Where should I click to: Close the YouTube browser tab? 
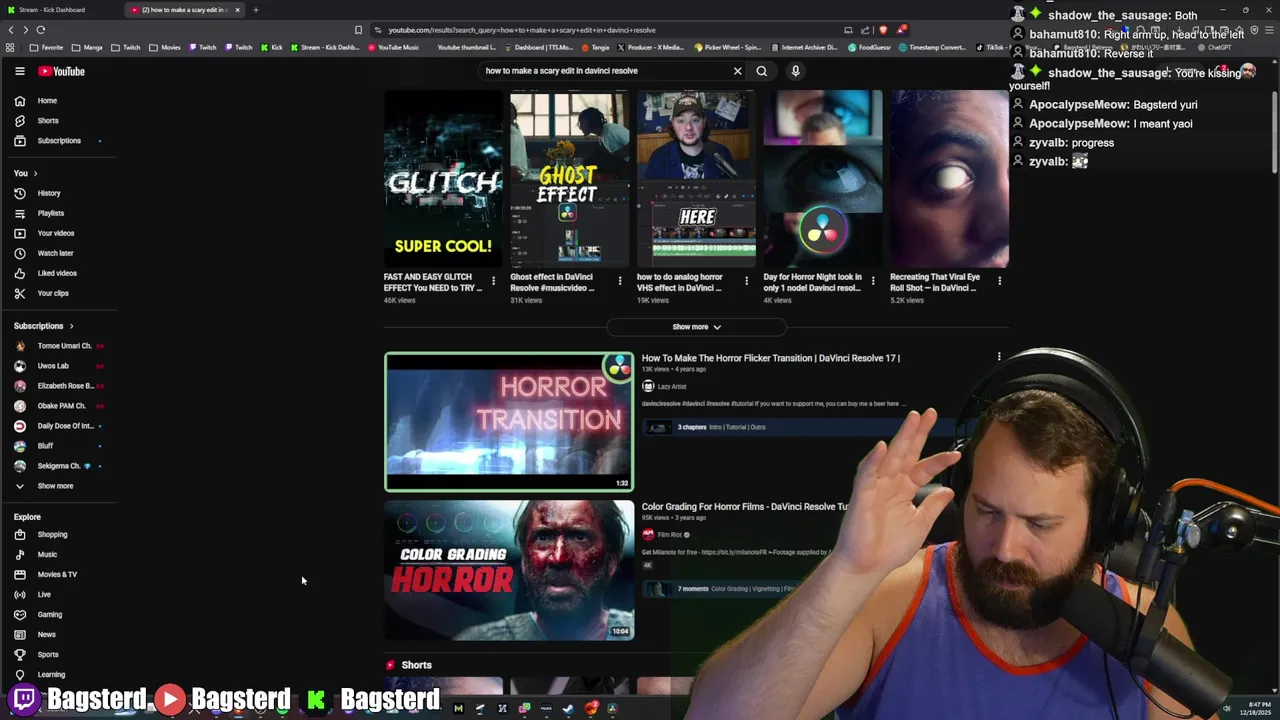[237, 10]
